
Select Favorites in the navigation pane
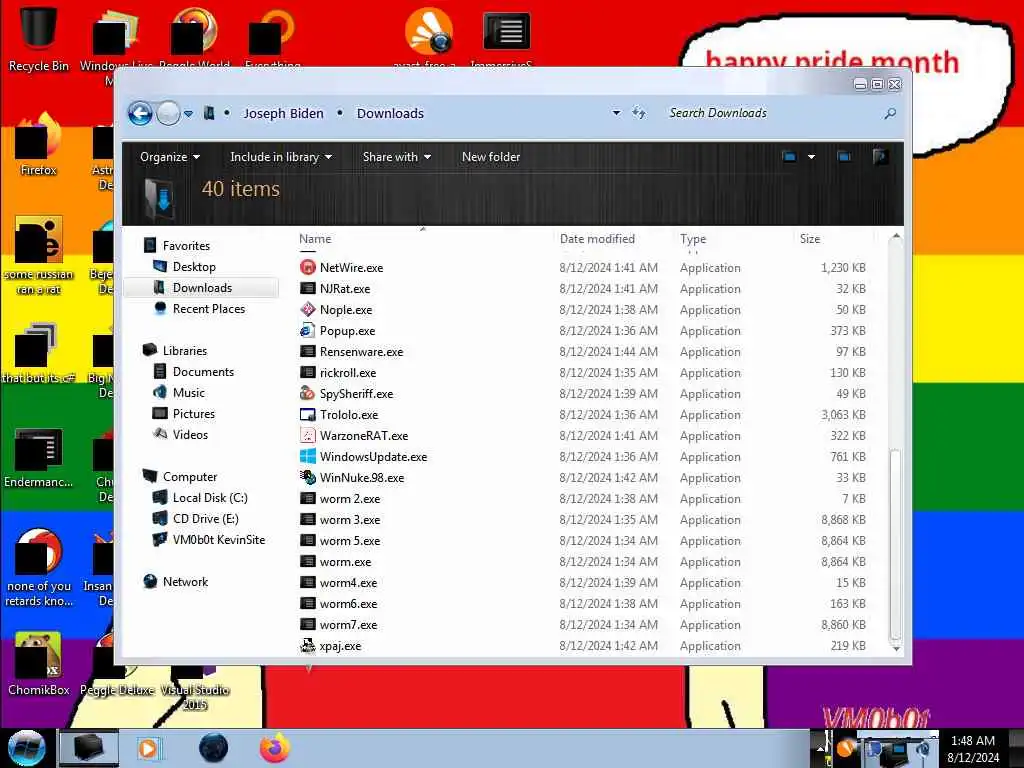click(x=186, y=246)
